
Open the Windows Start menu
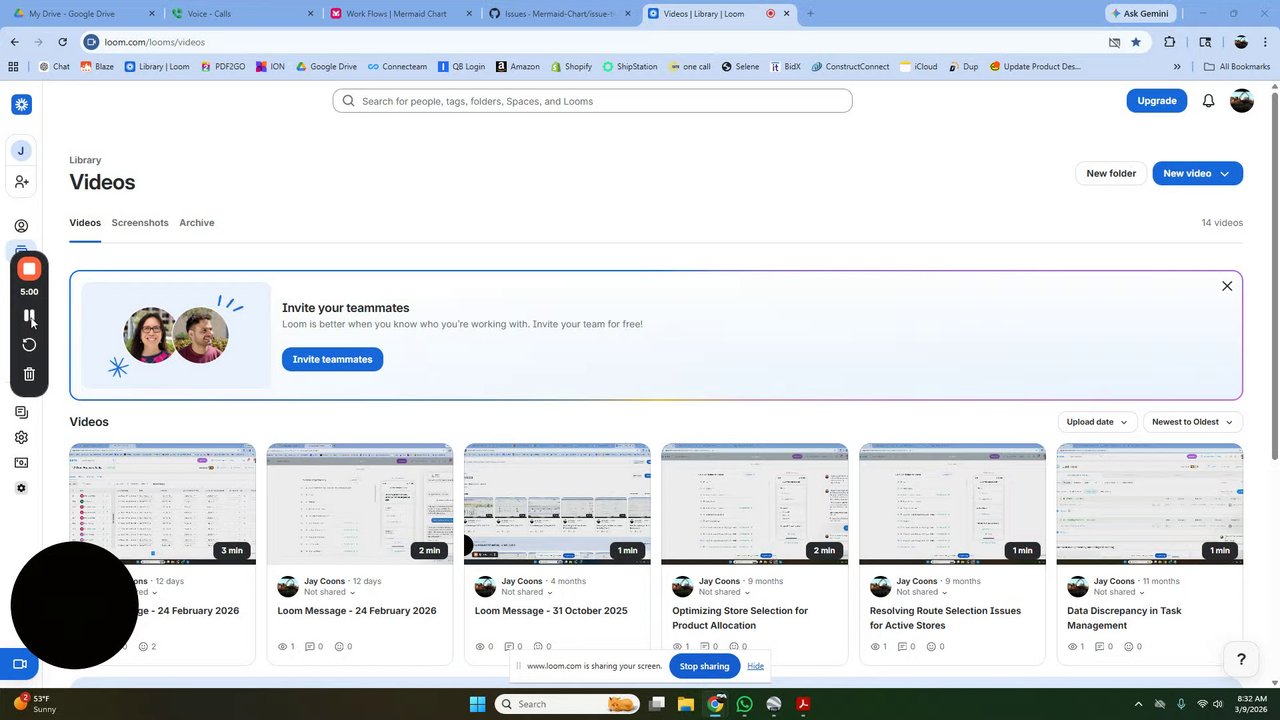[x=477, y=704]
